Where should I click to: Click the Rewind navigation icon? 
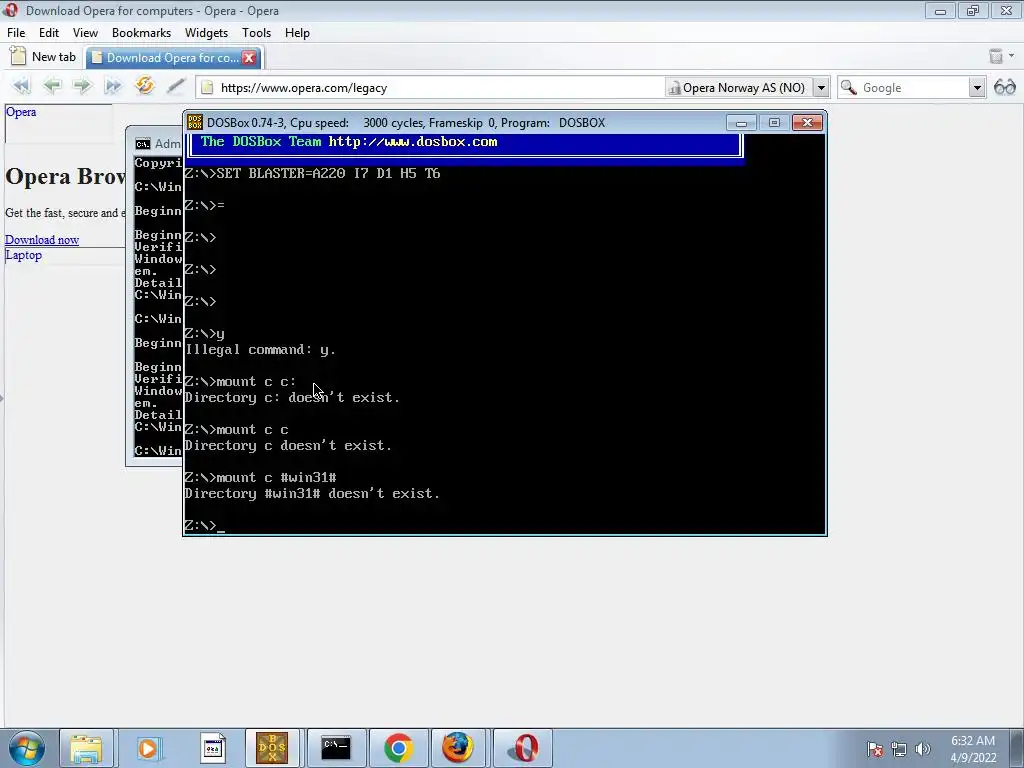(x=22, y=86)
